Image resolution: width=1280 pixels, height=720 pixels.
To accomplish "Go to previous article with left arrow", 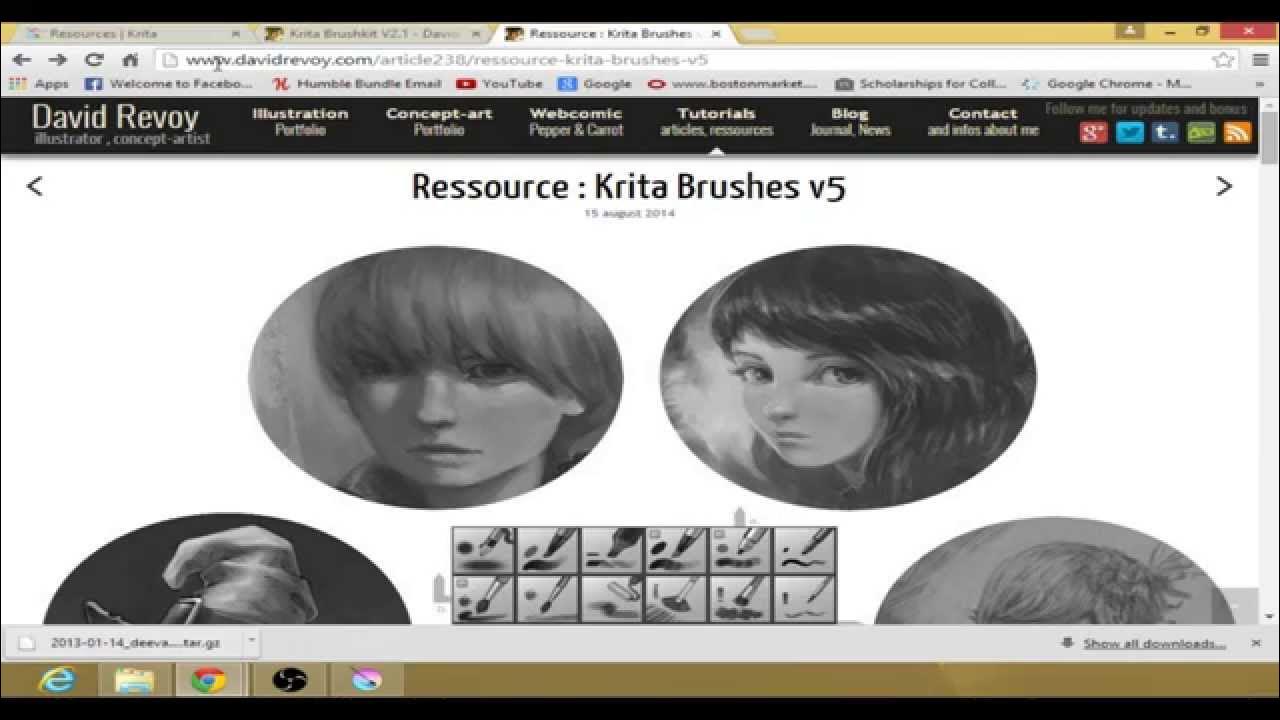I will point(34,186).
